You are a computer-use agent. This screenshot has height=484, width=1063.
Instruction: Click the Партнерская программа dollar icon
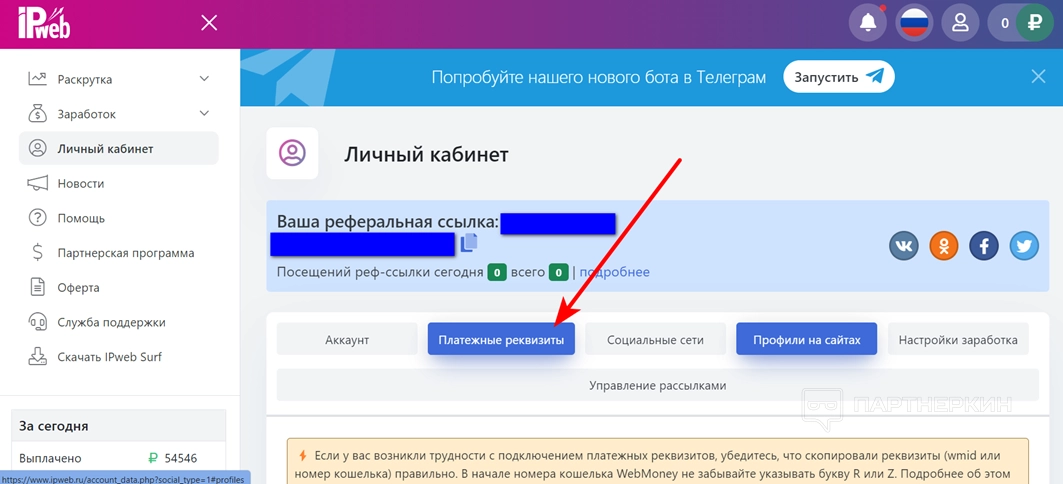(x=37, y=253)
